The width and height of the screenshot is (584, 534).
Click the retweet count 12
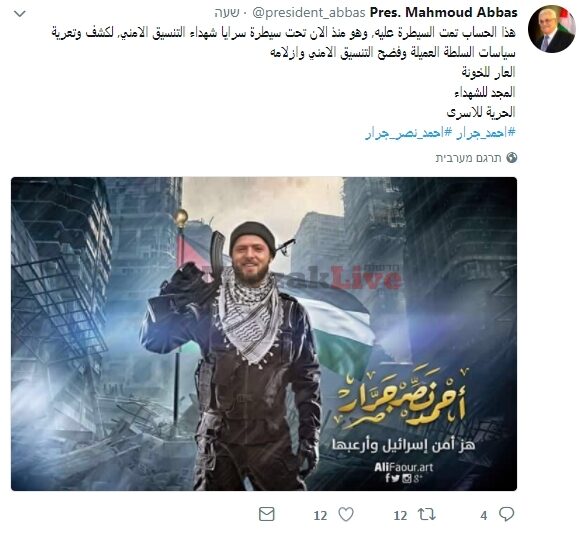(x=400, y=516)
